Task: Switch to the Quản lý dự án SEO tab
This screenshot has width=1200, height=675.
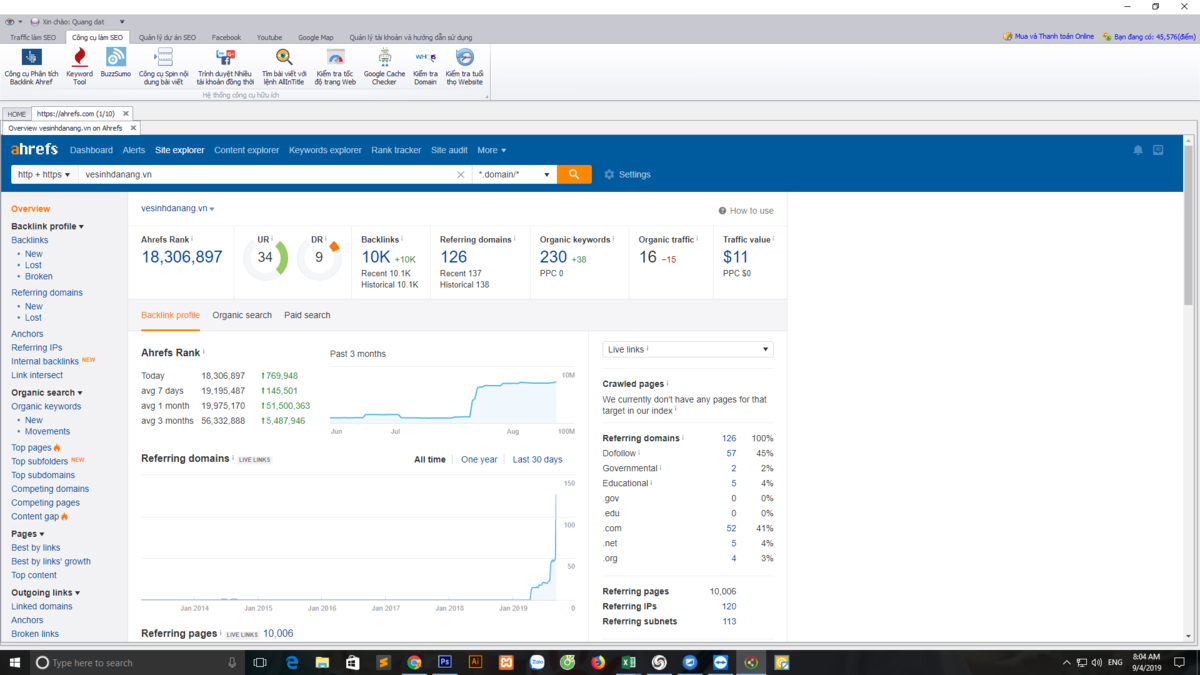Action: click(167, 37)
